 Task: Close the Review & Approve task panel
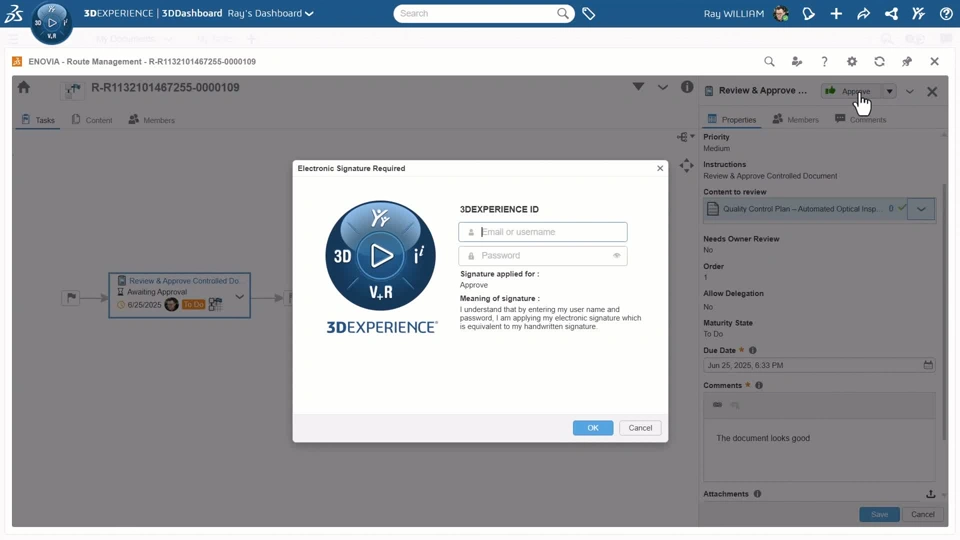[932, 91]
